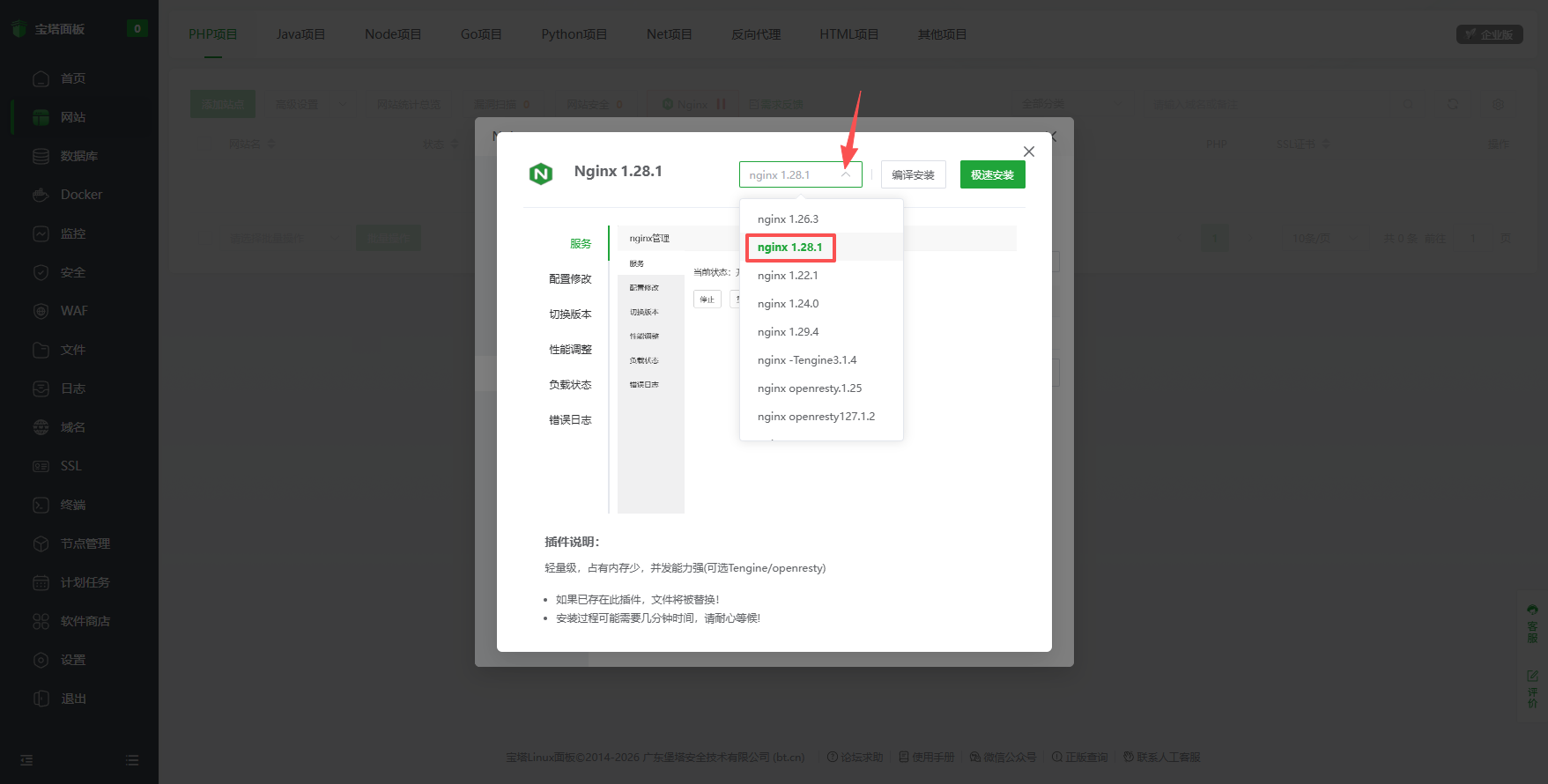
Task: Select nginx 1.24.0 from version list
Action: coord(821,303)
